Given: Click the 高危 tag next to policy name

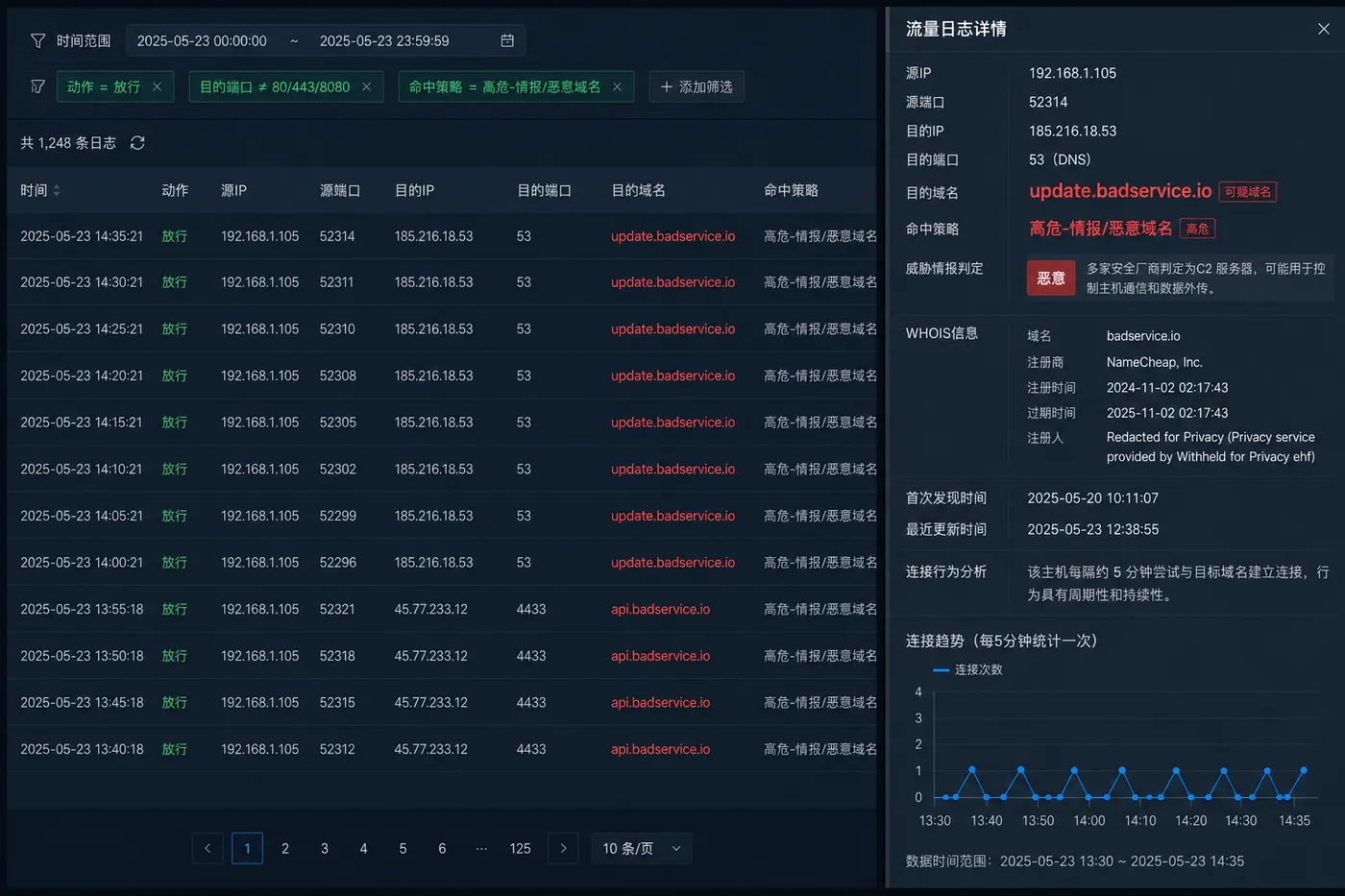Looking at the screenshot, I should (1197, 229).
